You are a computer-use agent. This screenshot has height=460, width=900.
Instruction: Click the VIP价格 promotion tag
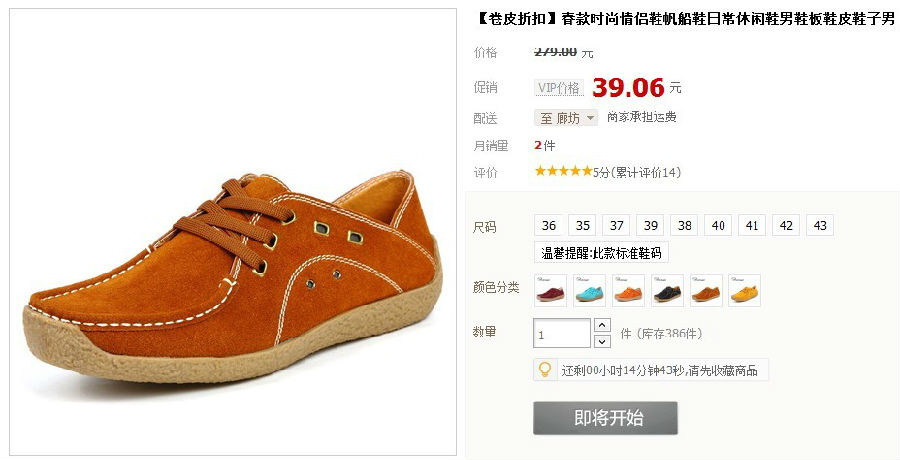(x=558, y=88)
